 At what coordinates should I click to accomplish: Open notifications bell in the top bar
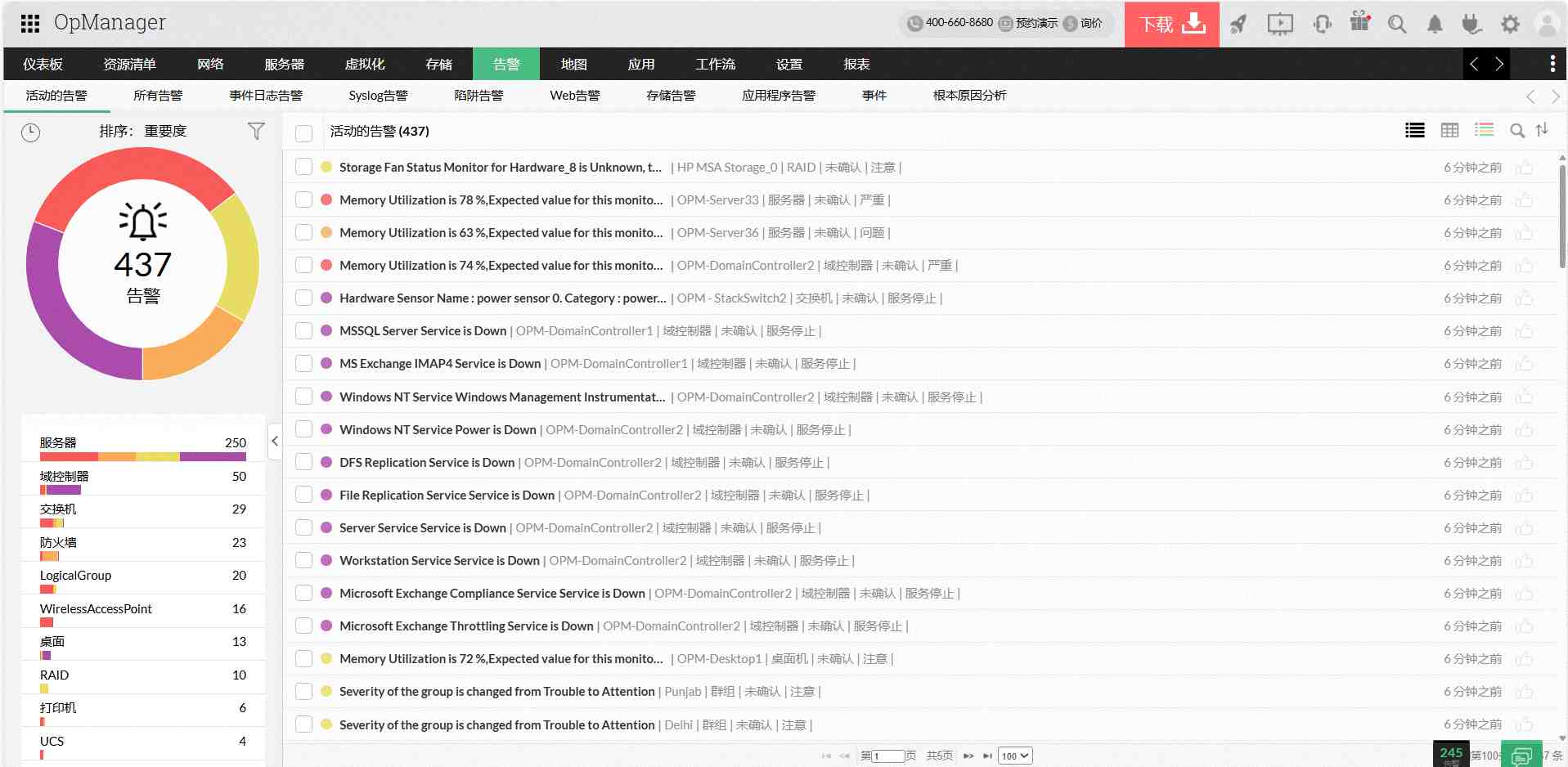[1434, 24]
